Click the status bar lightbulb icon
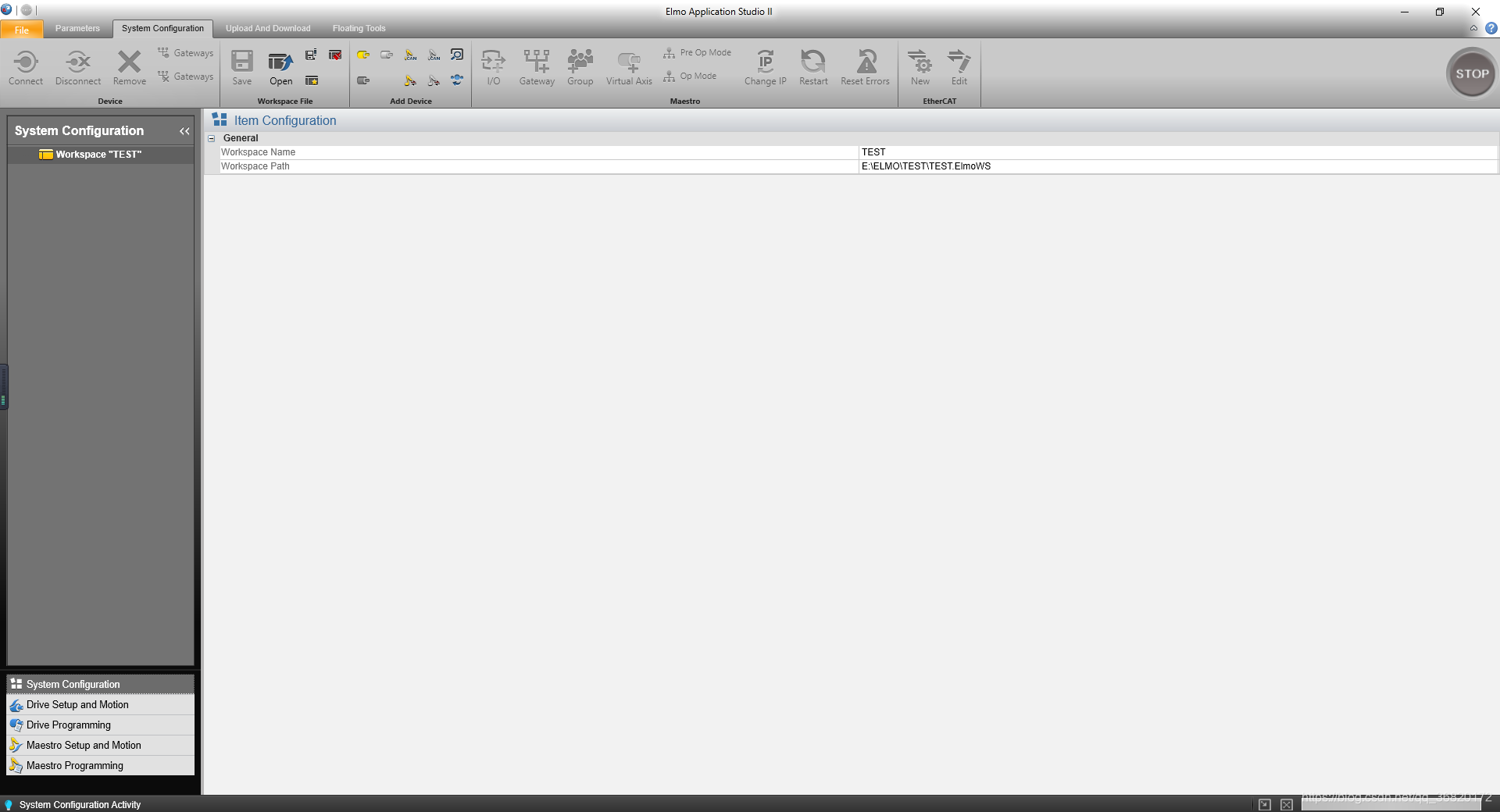 click(x=9, y=804)
